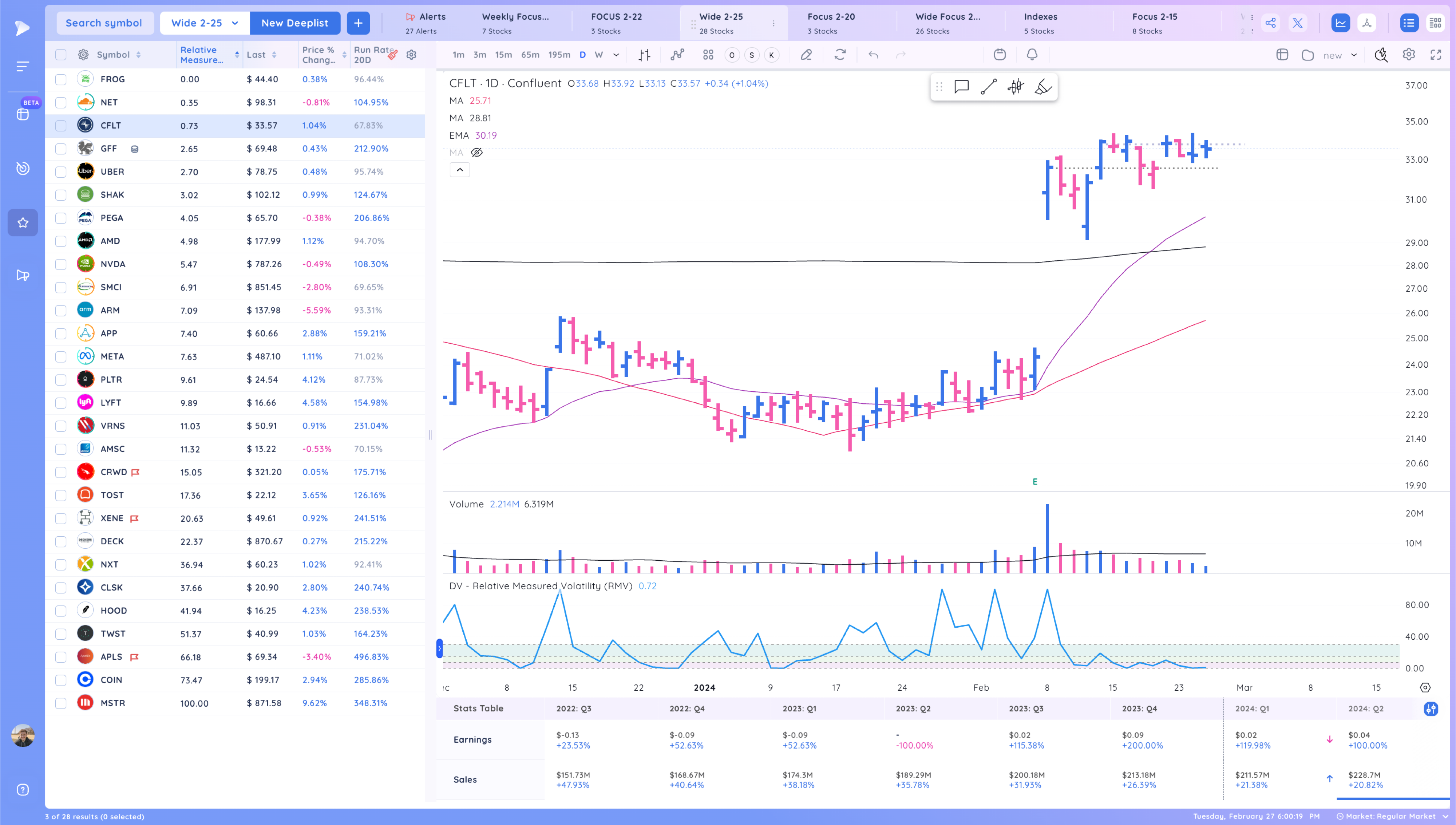Open the Alerts tab
1456x825 pixels.
coord(426,23)
